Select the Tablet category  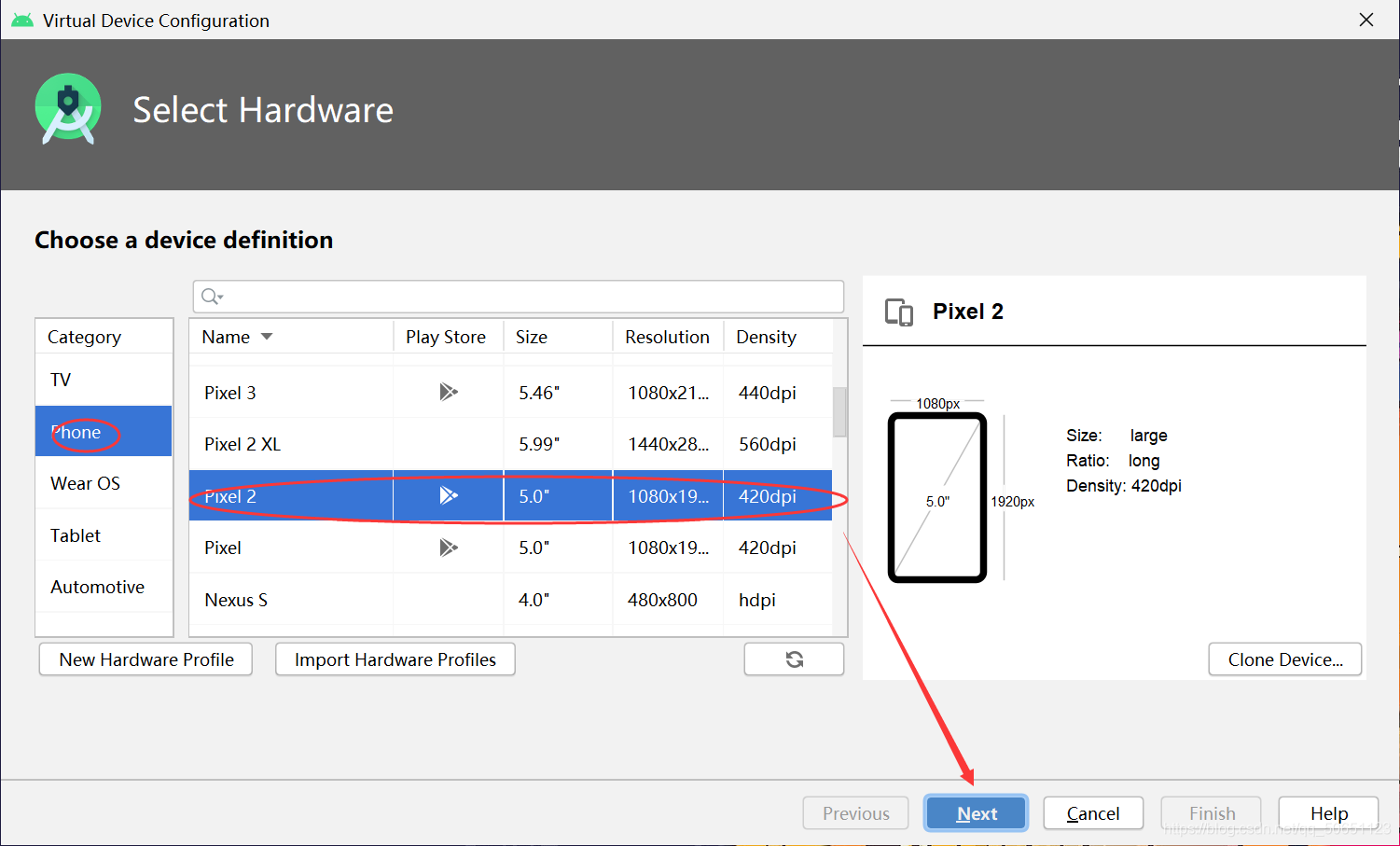[104, 535]
